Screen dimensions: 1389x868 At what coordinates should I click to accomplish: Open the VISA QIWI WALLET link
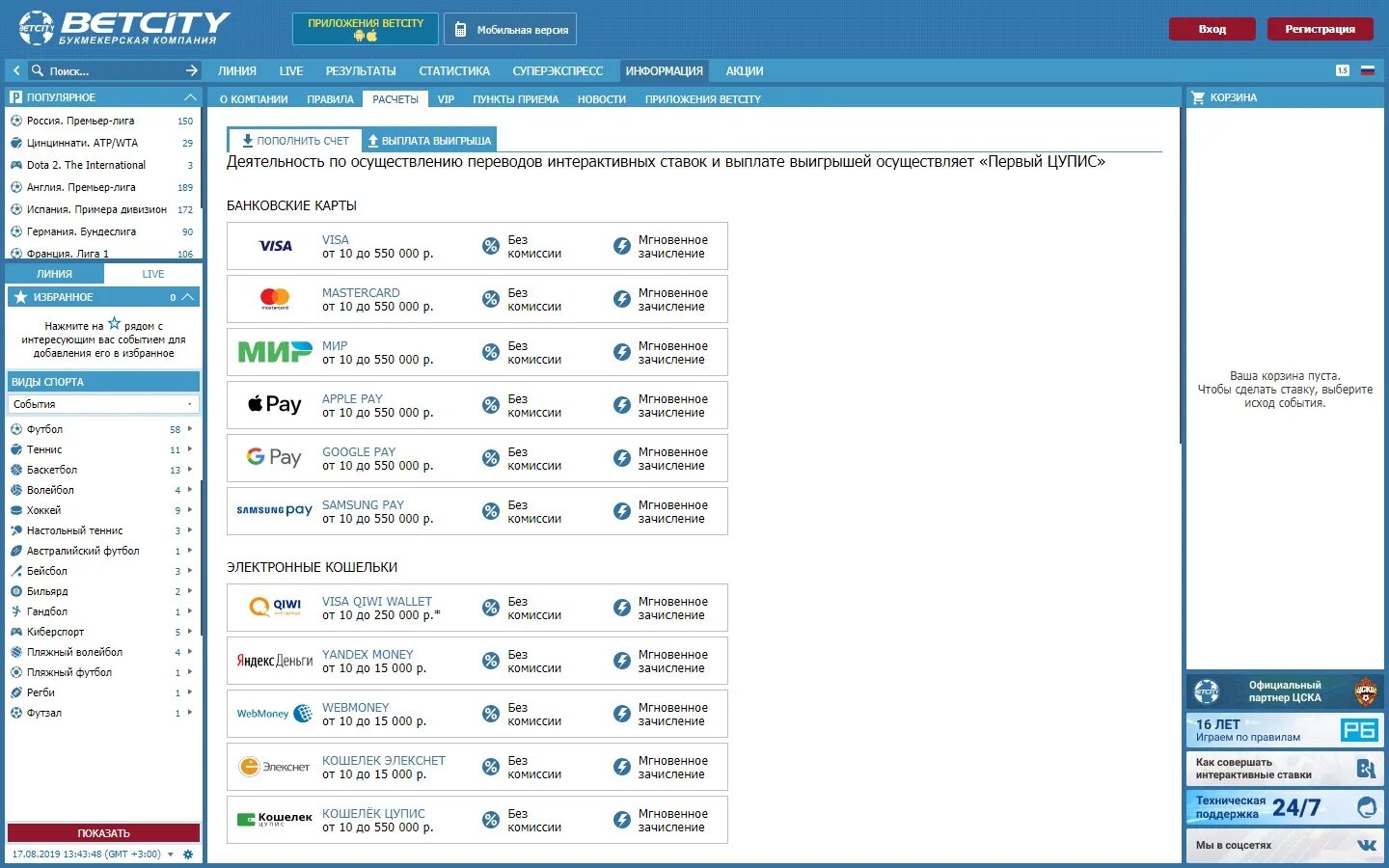377,601
